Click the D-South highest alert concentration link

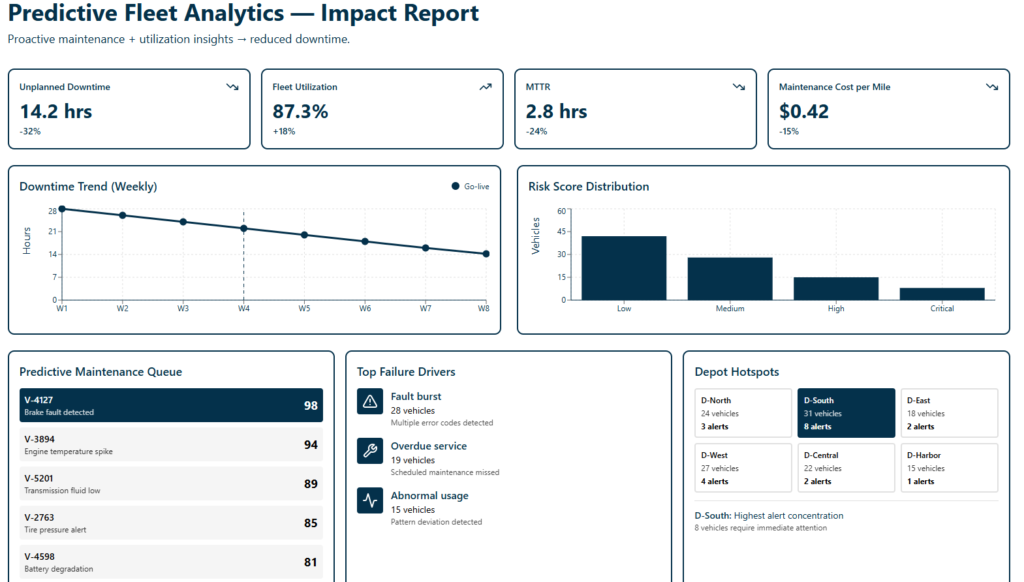769,516
